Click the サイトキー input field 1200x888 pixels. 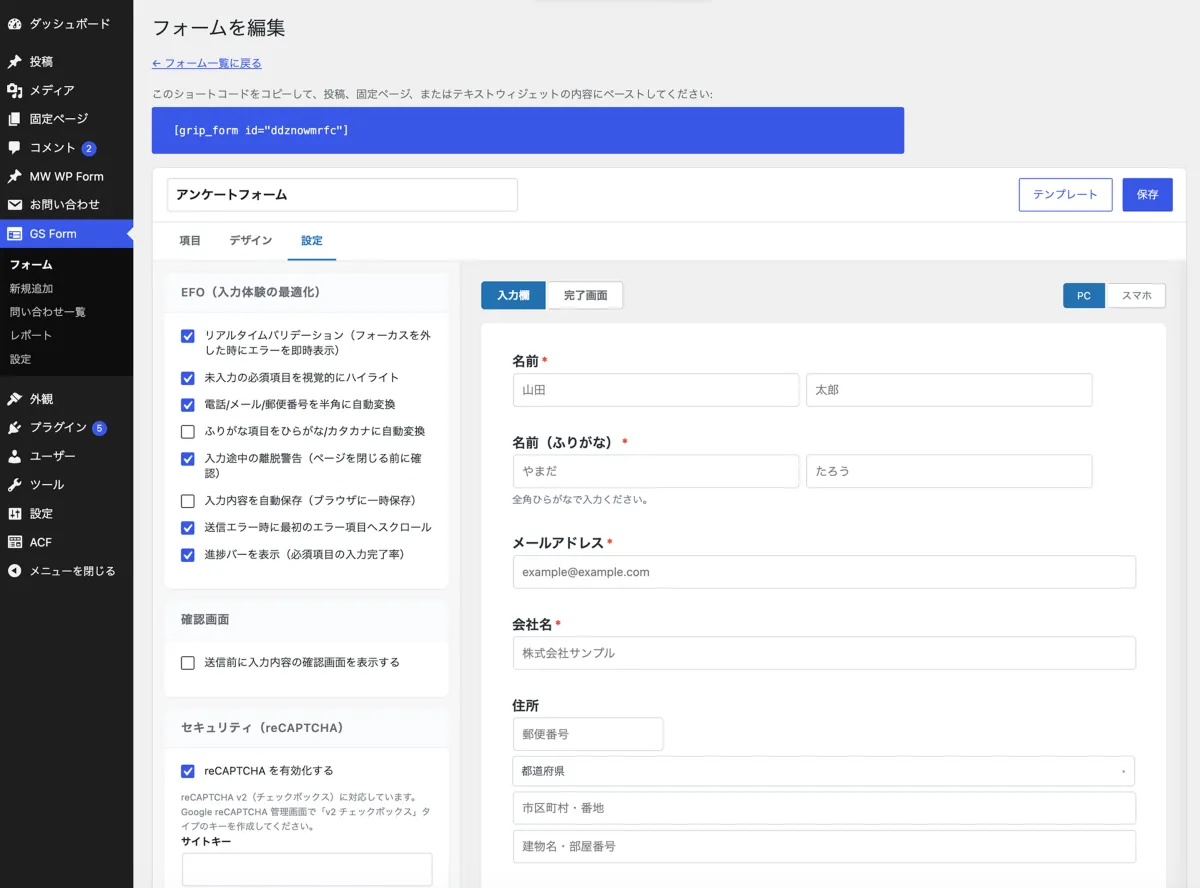(x=307, y=869)
